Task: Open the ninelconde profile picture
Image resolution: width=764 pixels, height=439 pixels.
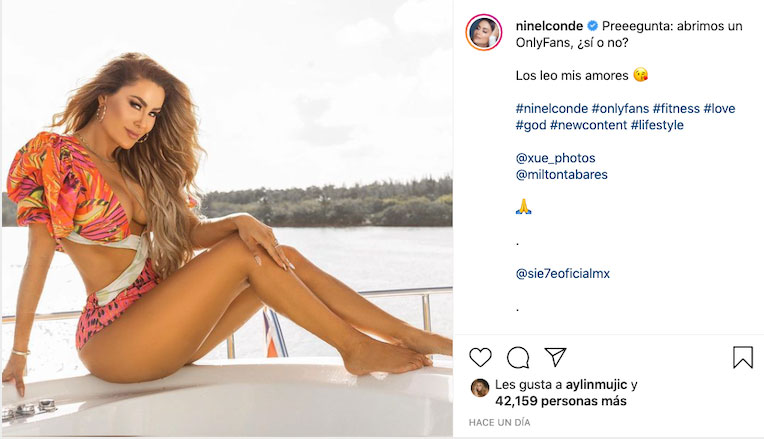Action: tap(484, 32)
